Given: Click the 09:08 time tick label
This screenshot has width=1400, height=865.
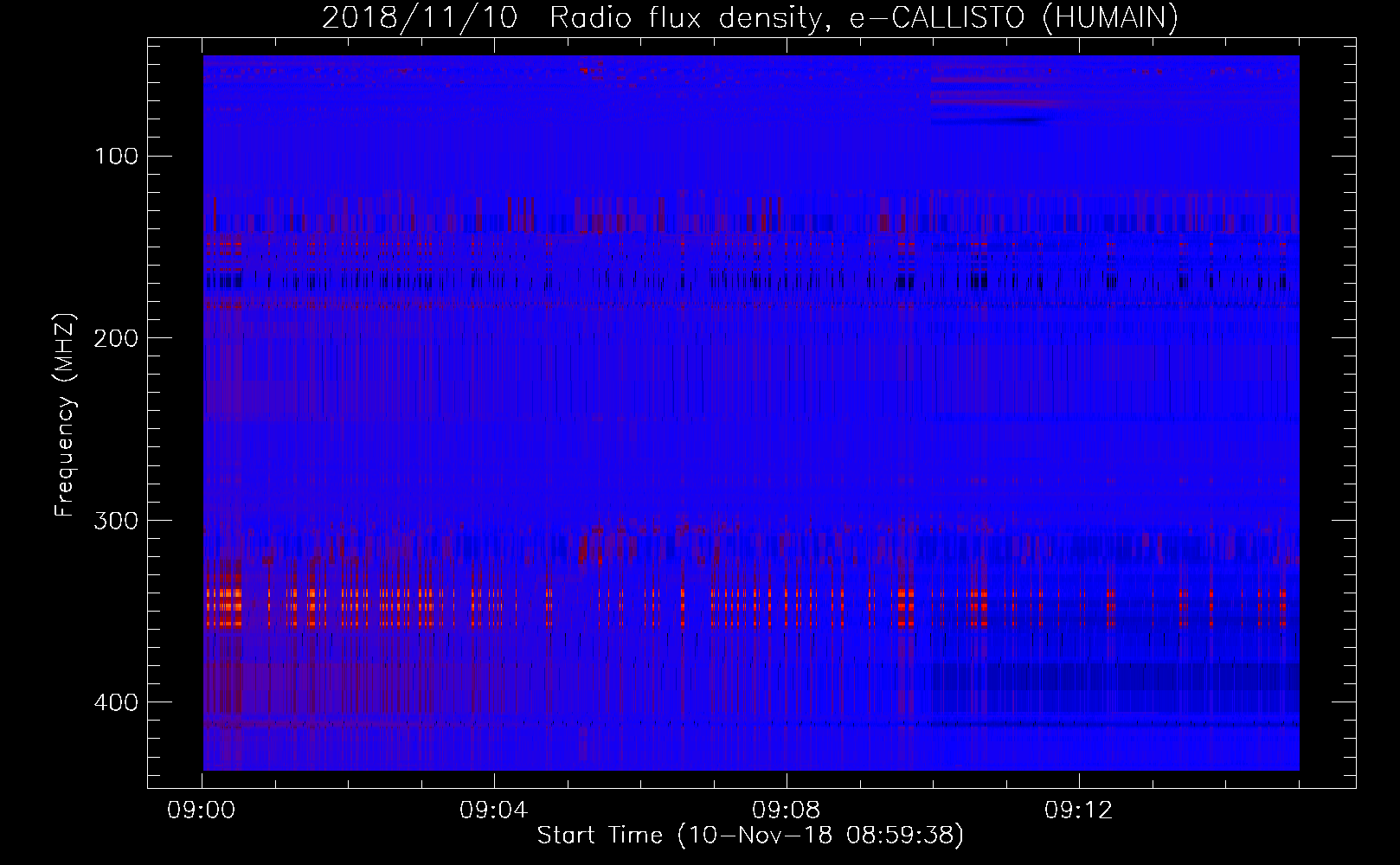Looking at the screenshot, I should click(x=787, y=811).
